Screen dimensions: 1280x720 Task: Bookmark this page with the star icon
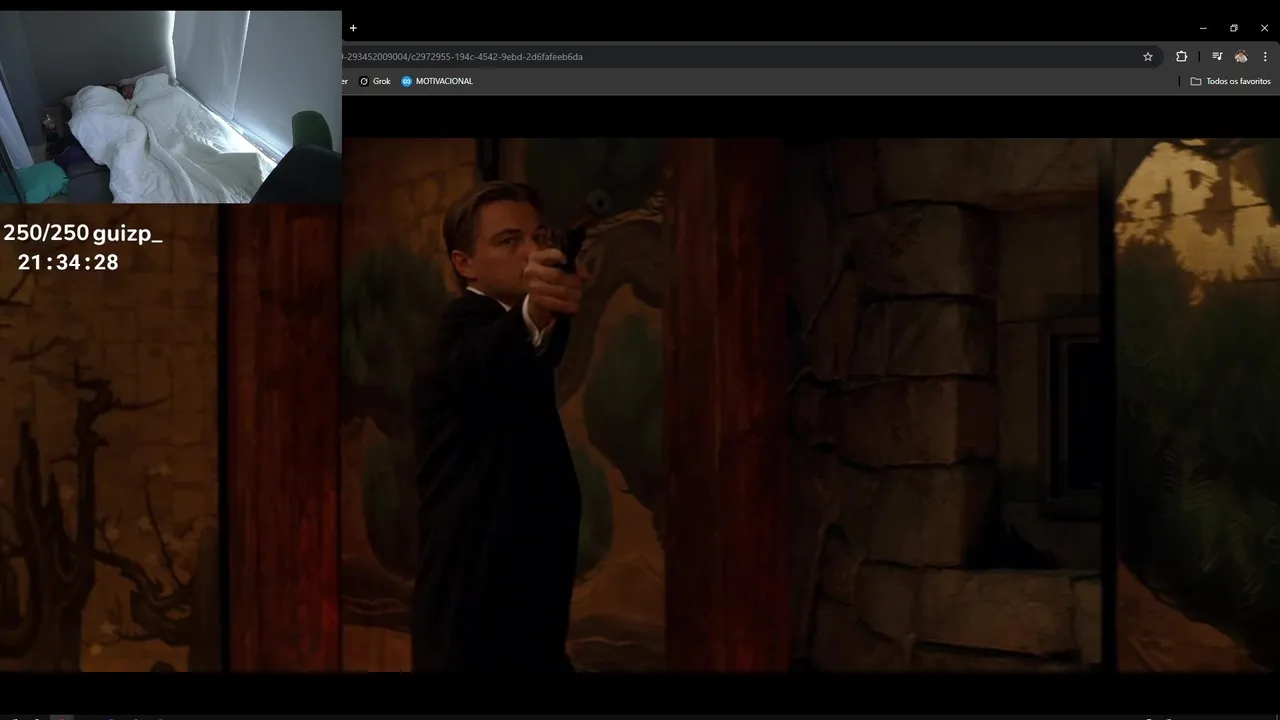1148,57
